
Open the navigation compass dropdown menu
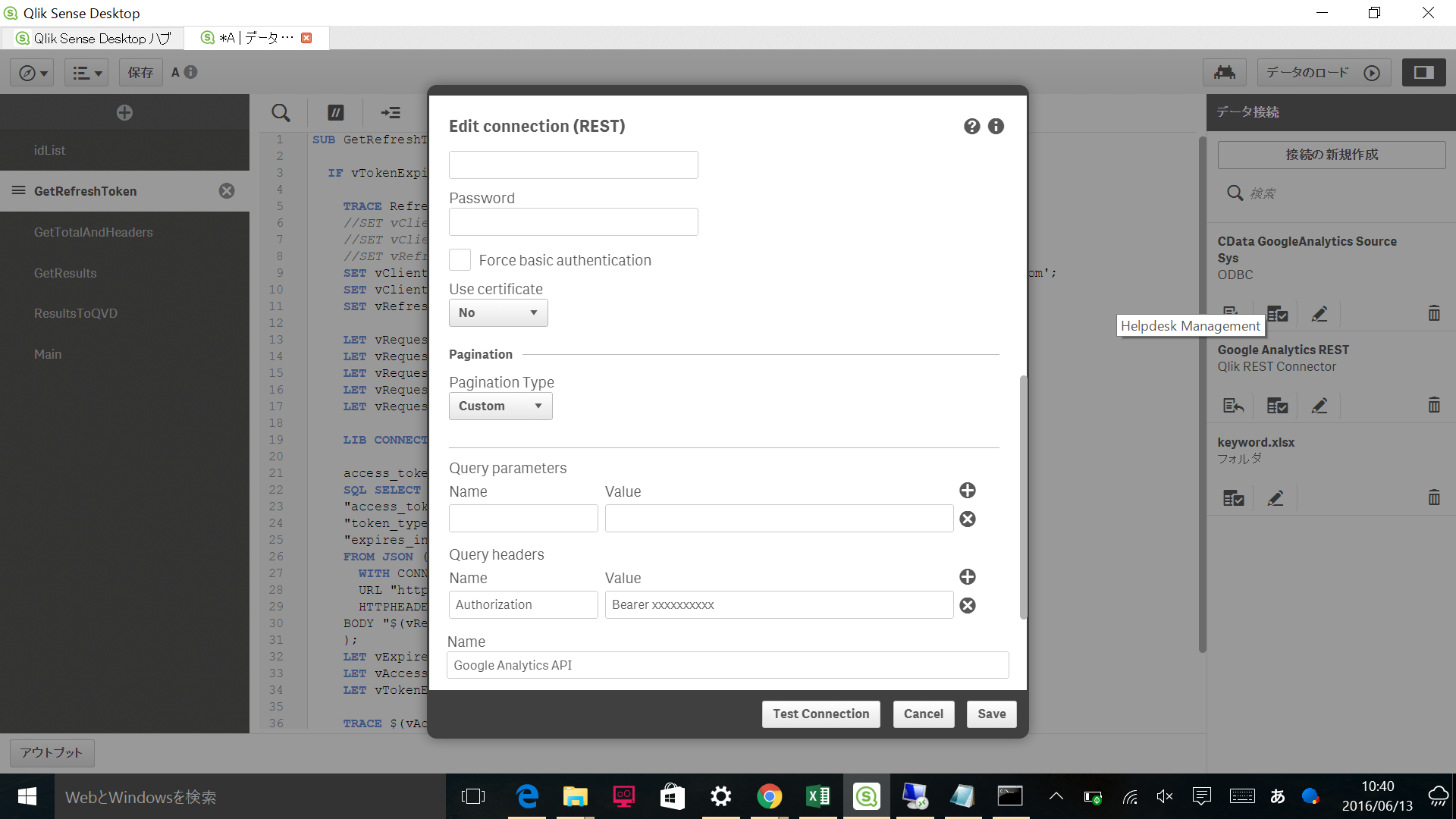33,73
